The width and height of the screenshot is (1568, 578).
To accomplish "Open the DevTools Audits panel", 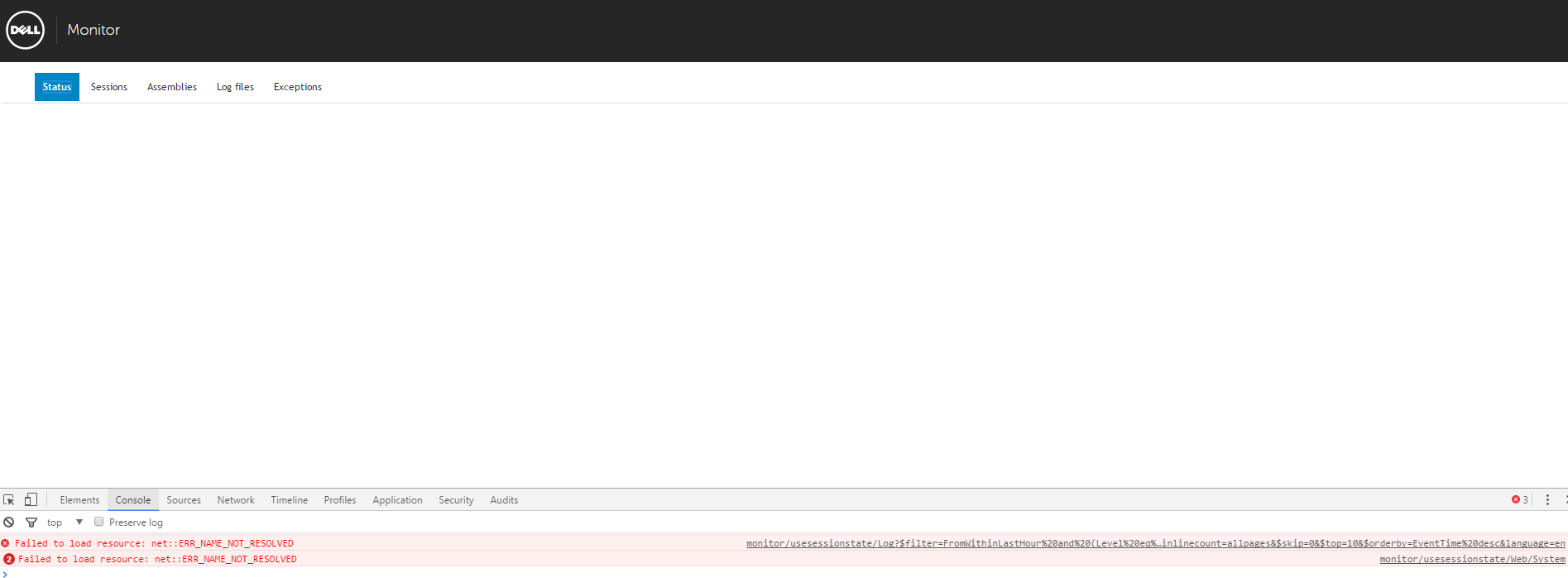I will coord(504,500).
